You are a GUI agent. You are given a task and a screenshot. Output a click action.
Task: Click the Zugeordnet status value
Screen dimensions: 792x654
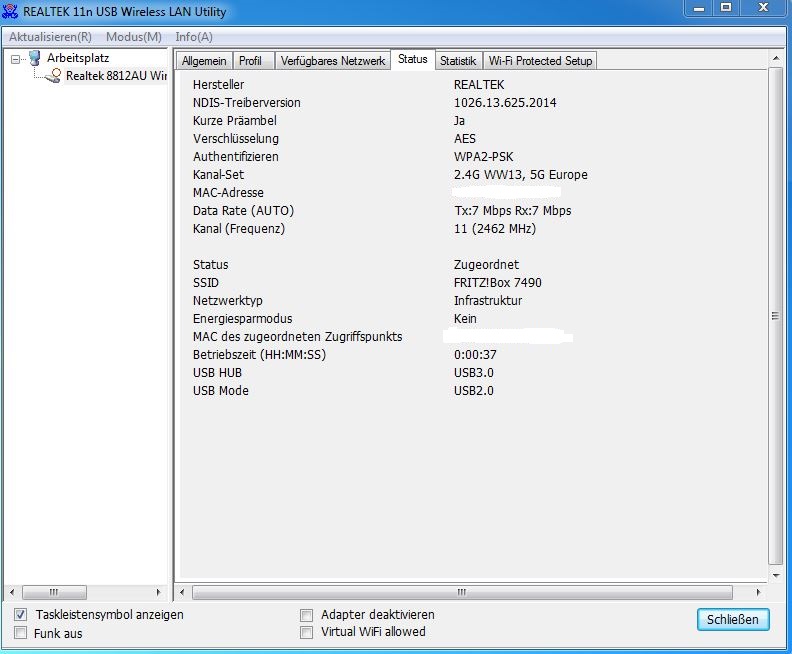(x=486, y=265)
